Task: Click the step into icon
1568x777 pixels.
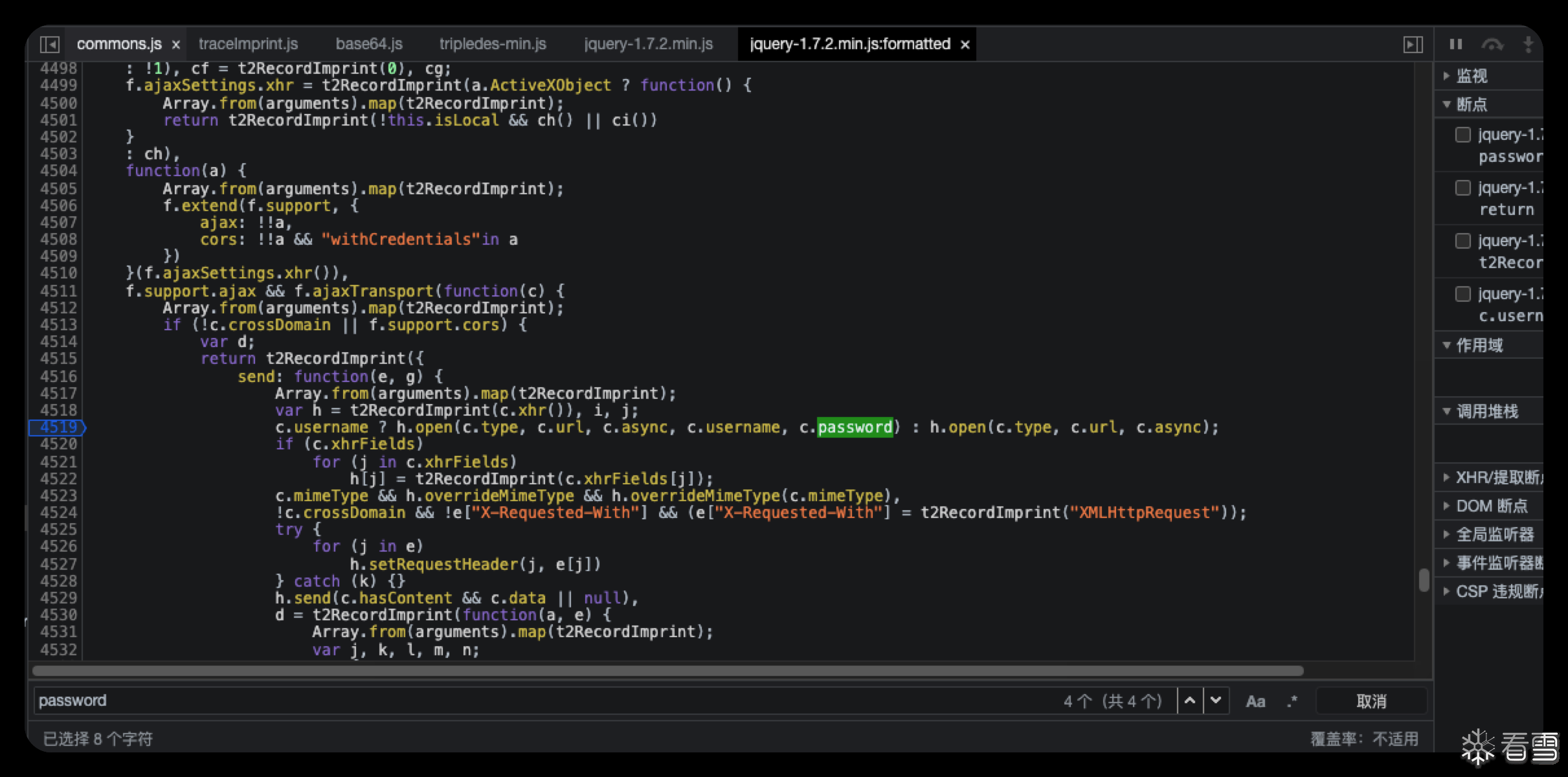Action: (1528, 44)
